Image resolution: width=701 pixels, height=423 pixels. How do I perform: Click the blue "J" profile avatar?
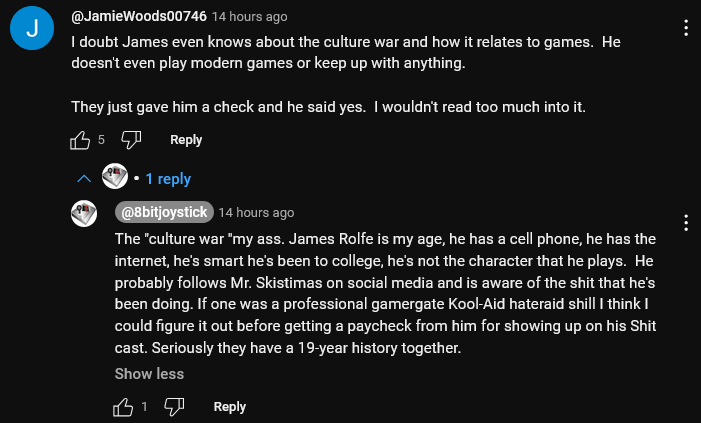tap(32, 29)
